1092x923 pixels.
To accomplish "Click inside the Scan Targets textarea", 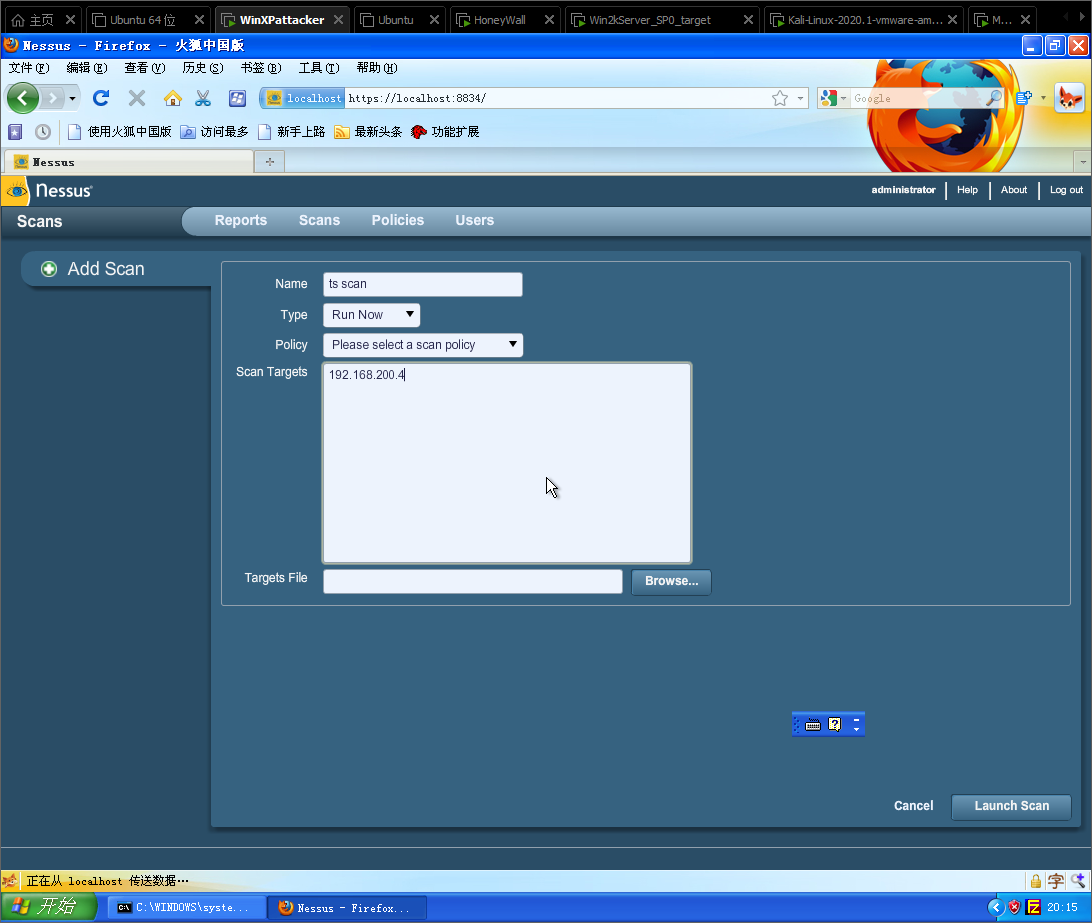I will [x=507, y=463].
